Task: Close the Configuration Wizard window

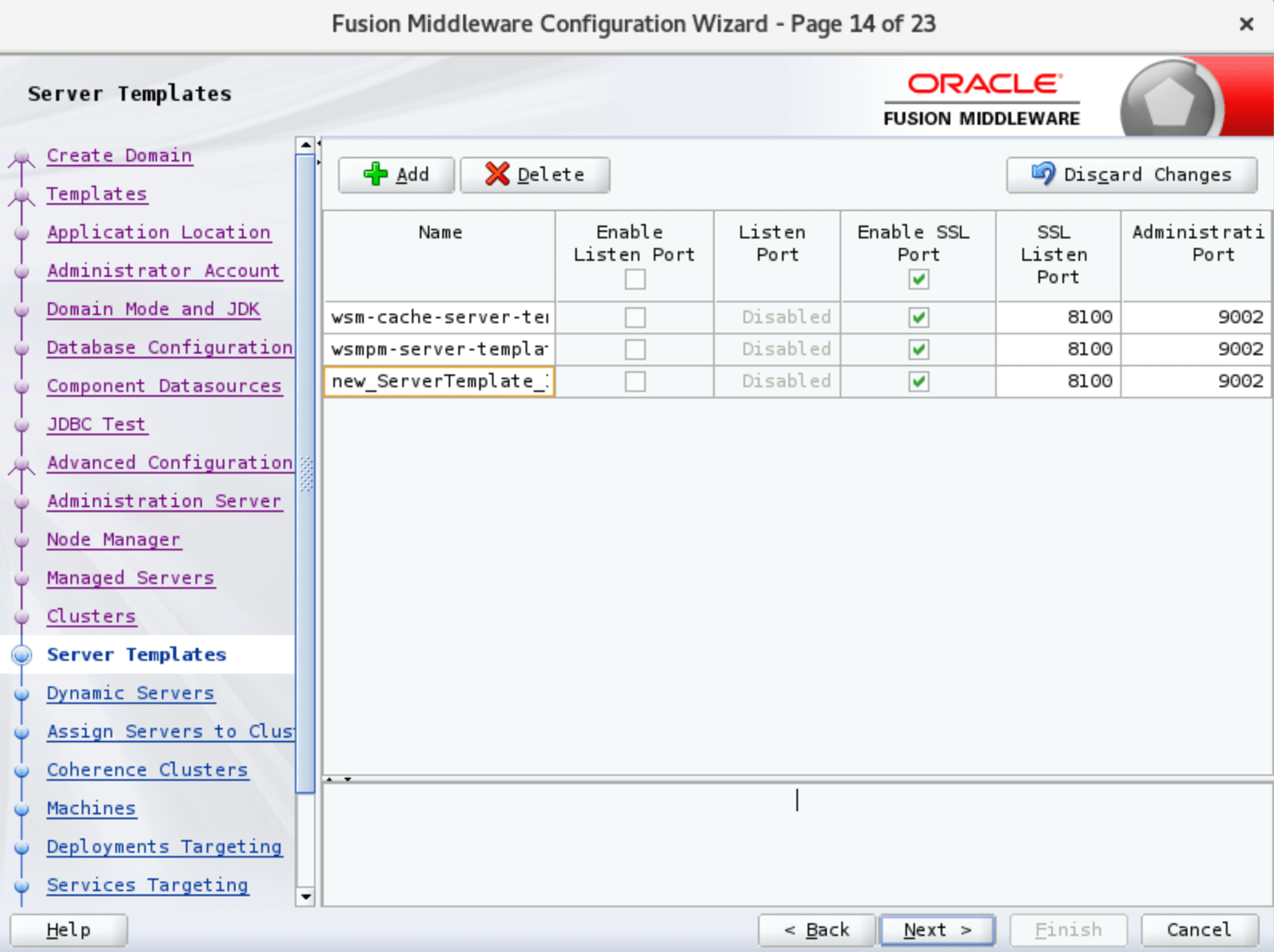Action: coord(1246,24)
